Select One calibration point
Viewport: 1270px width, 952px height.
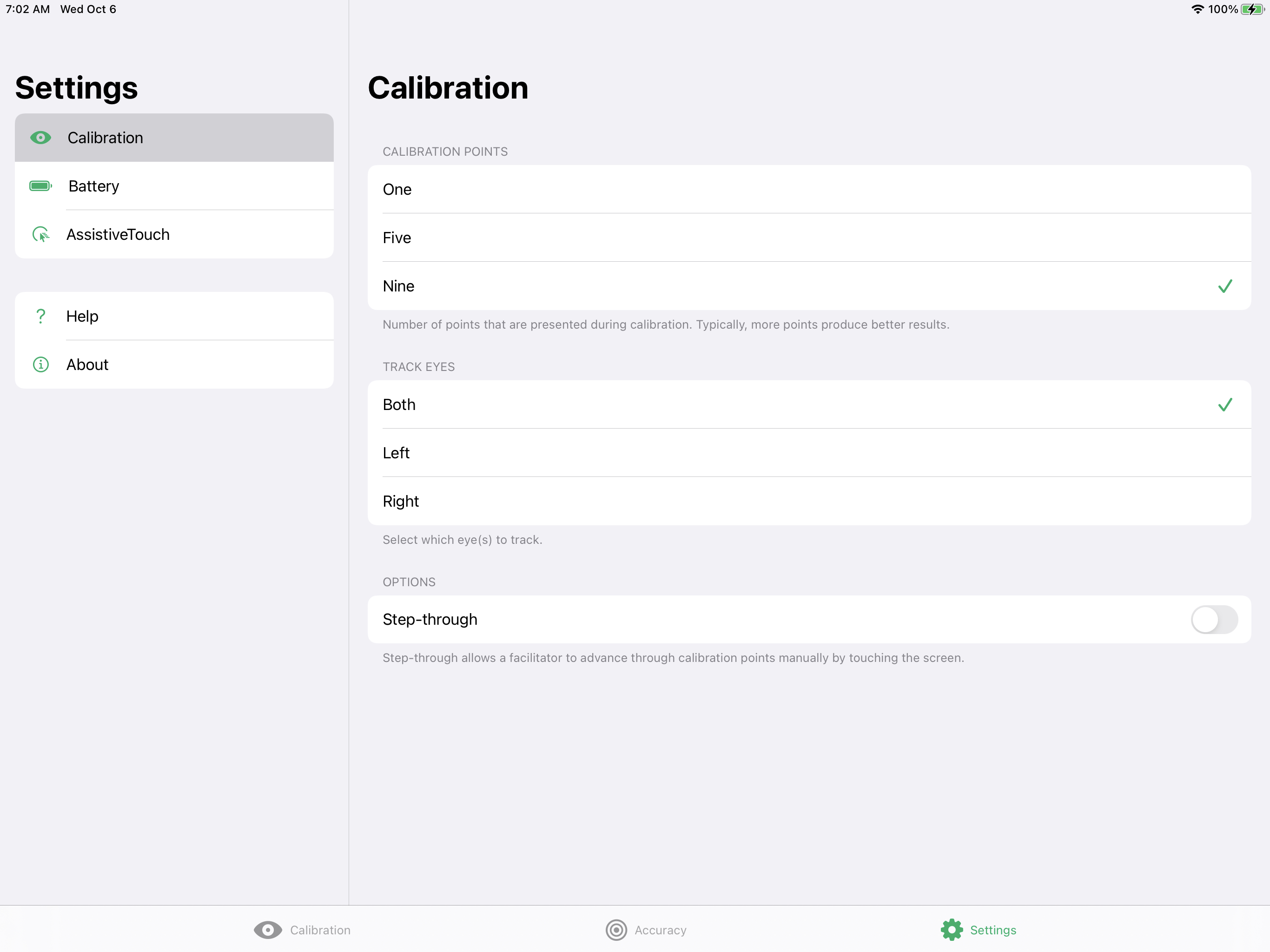[x=809, y=190]
